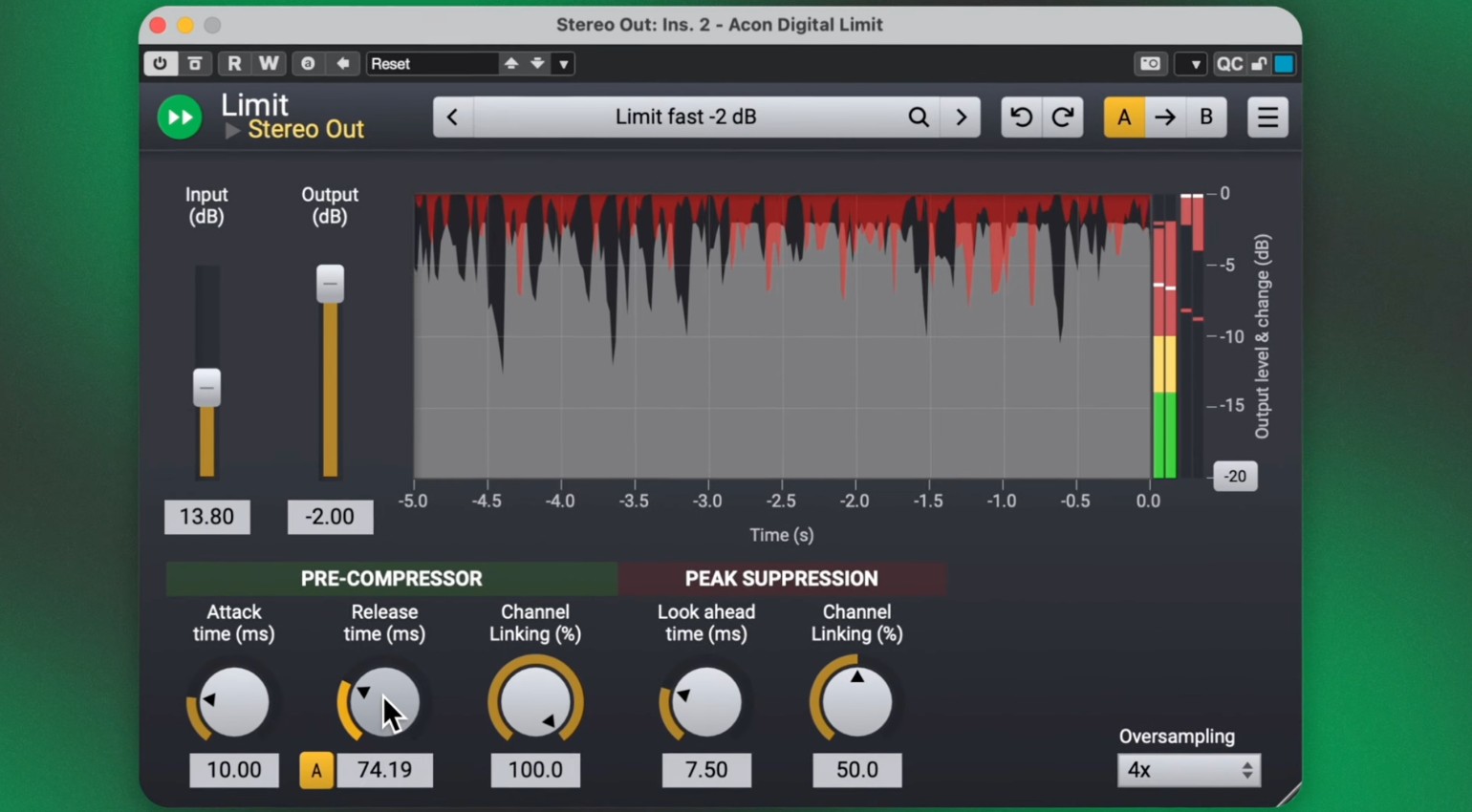
Task: Search presets with the magnifier icon
Action: coord(918,118)
